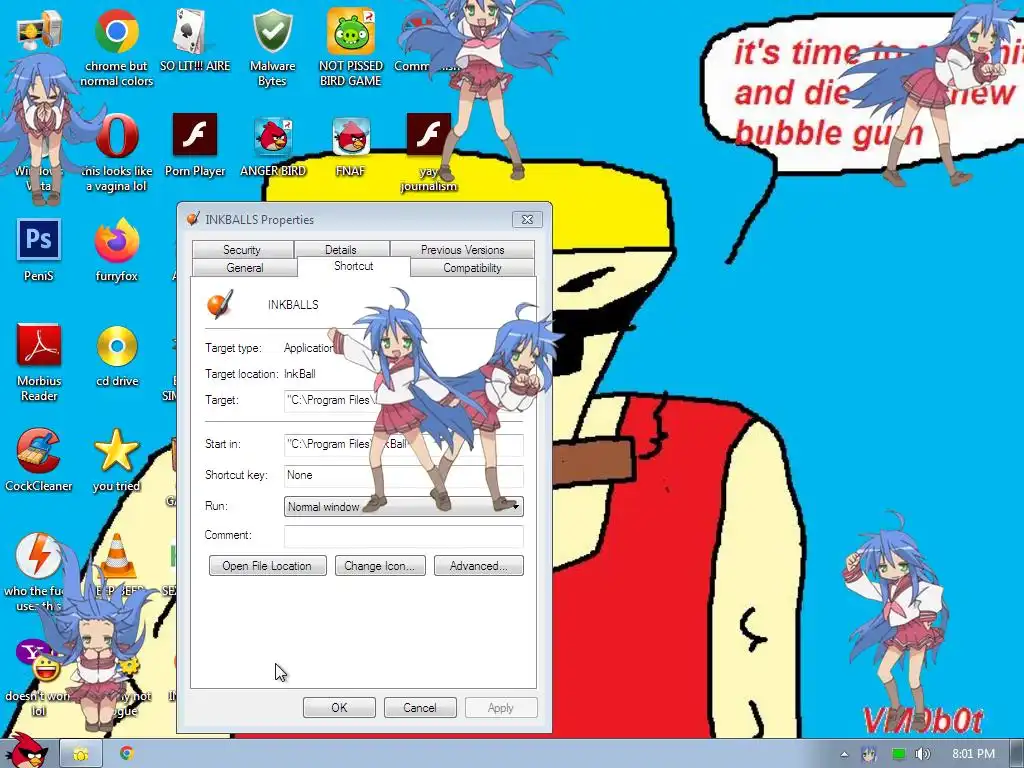Image resolution: width=1024 pixels, height=768 pixels.
Task: Click into the empty Comment field
Action: (x=404, y=536)
